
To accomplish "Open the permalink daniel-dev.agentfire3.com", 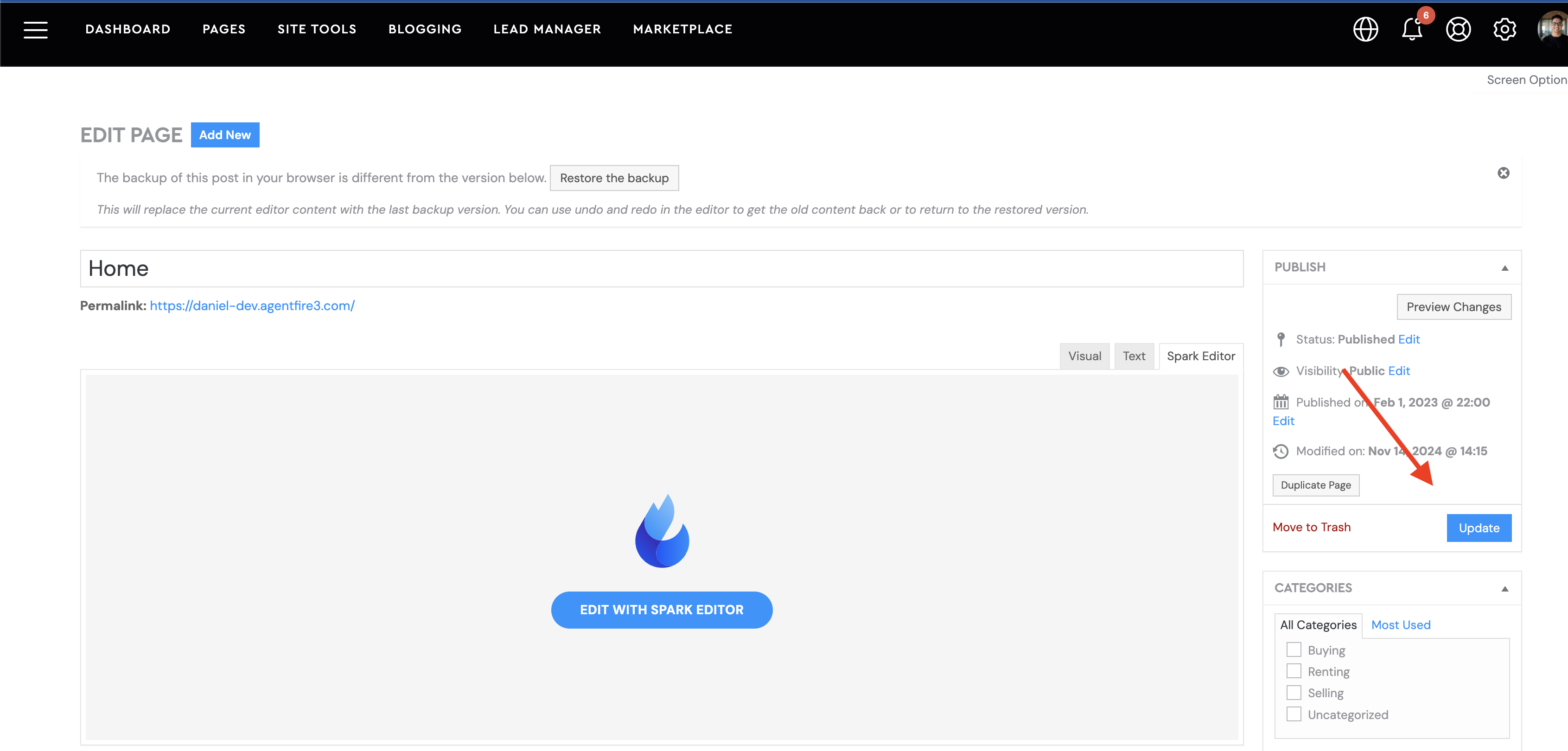I will click(x=252, y=305).
